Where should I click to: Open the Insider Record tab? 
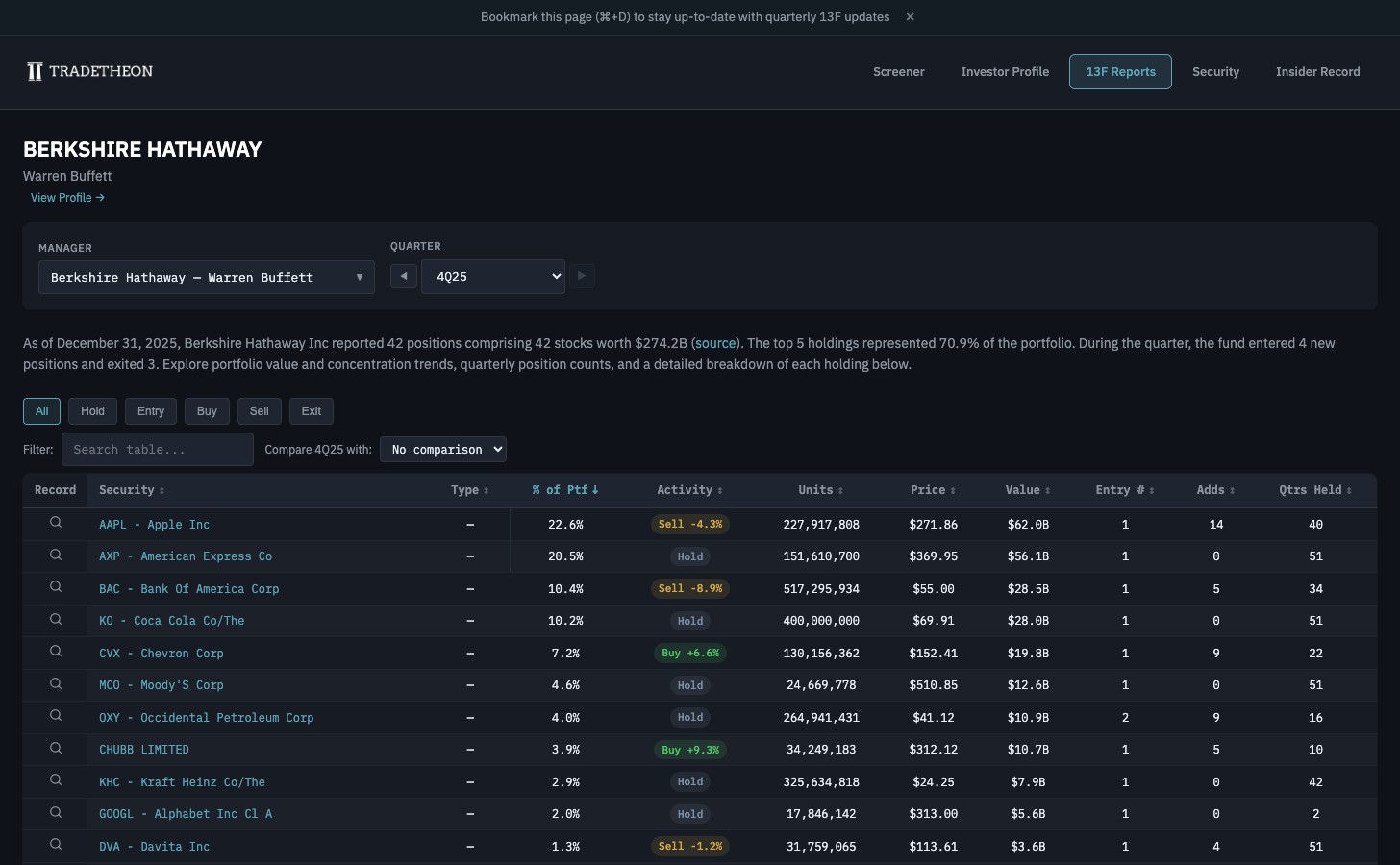click(x=1317, y=72)
